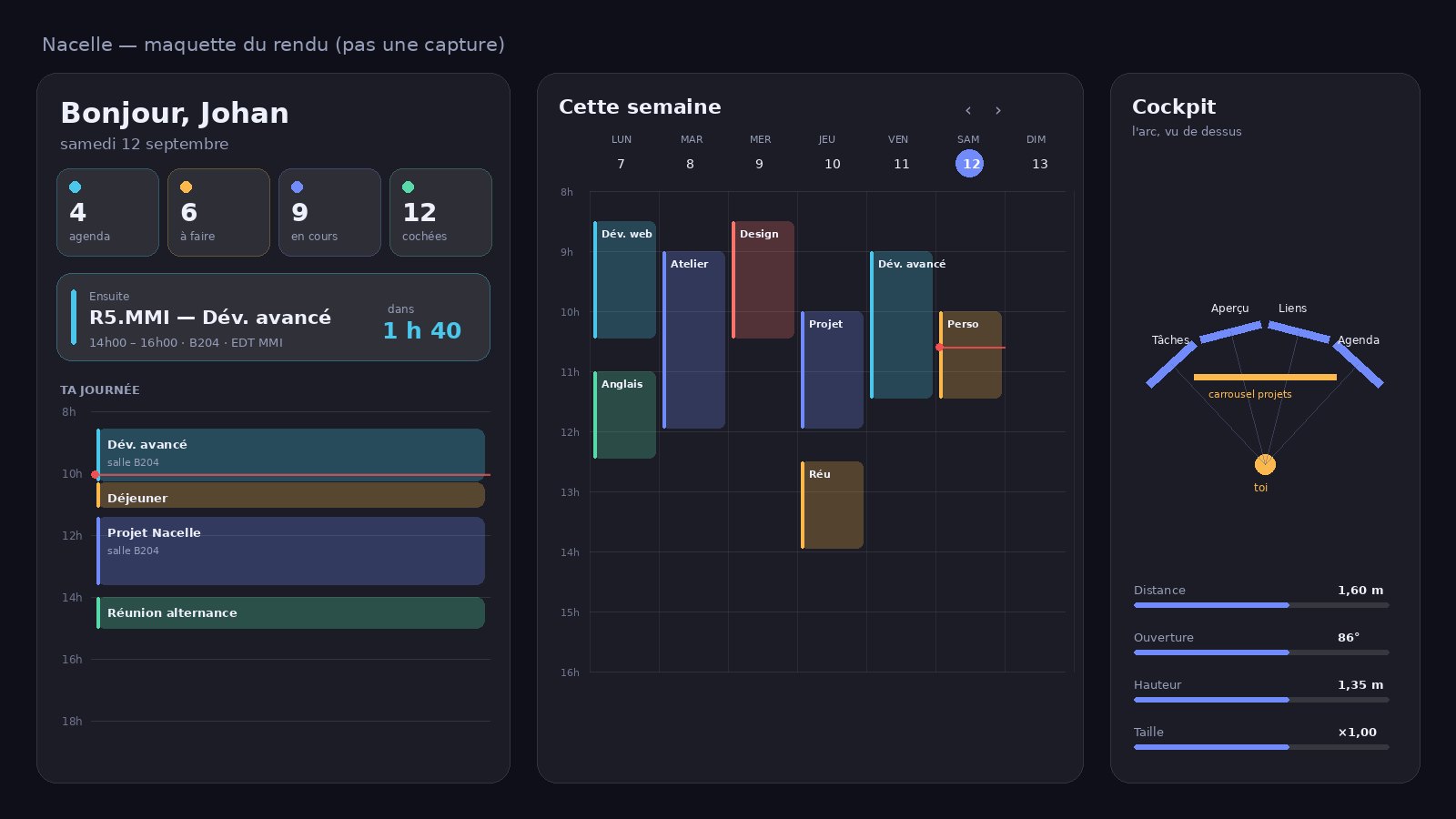1456x819 pixels.
Task: Open Saturday's Perso event
Action: 970,355
